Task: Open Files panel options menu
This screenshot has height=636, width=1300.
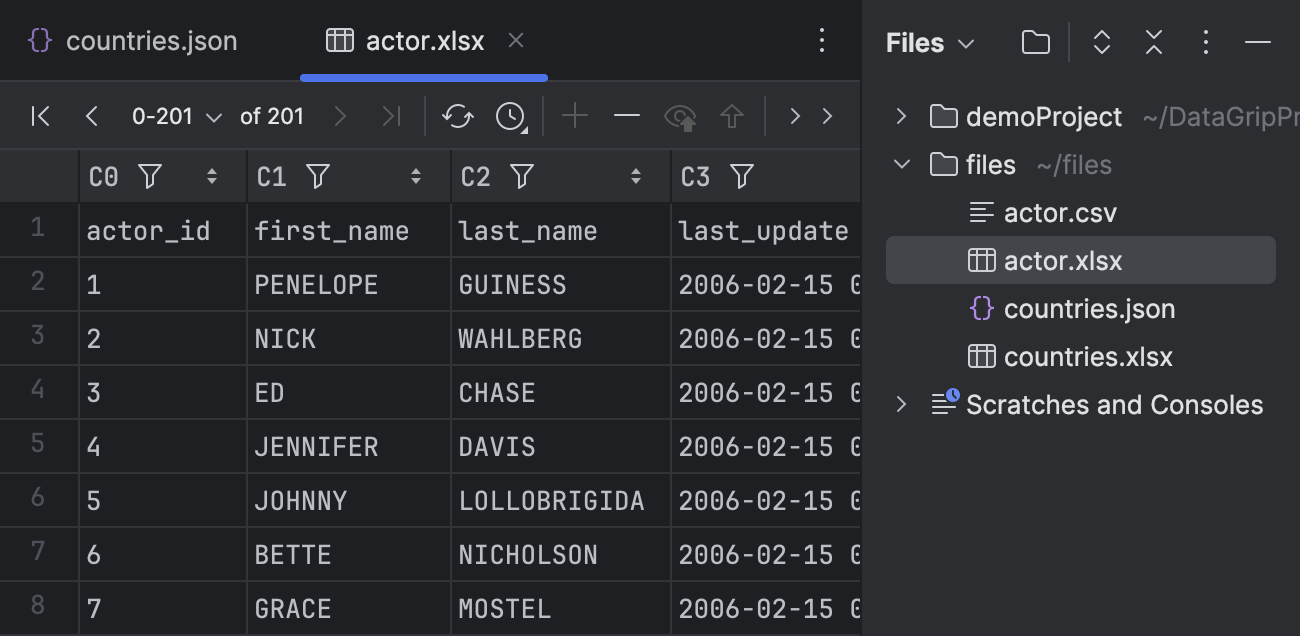Action: 1206,43
